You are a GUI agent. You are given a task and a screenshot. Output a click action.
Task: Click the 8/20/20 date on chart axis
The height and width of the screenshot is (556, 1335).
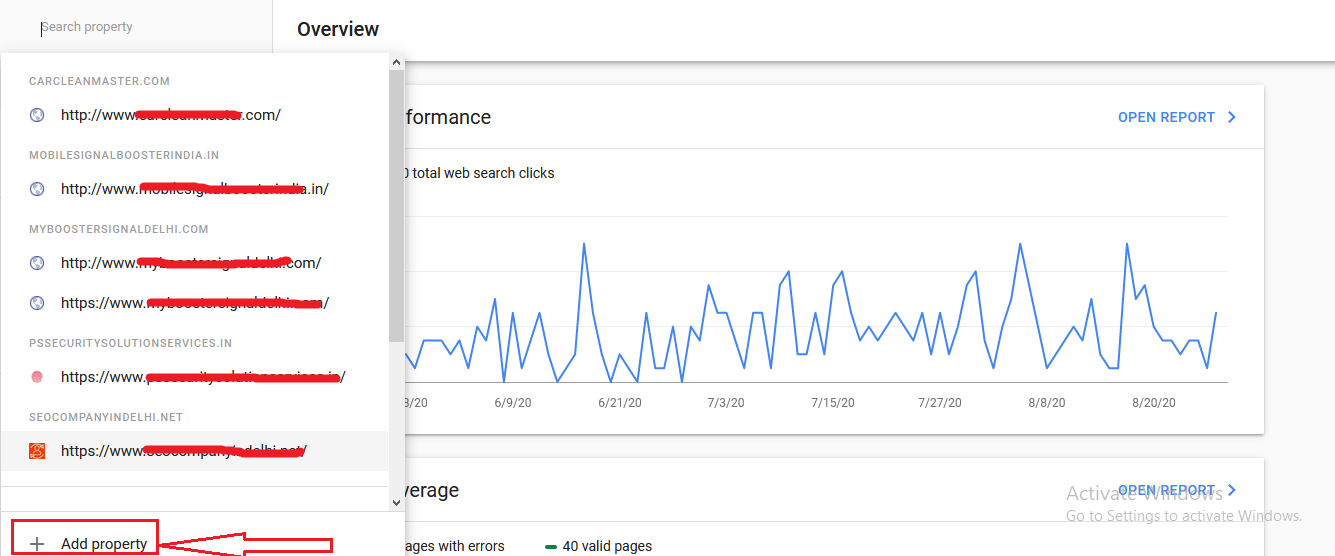(x=1154, y=402)
